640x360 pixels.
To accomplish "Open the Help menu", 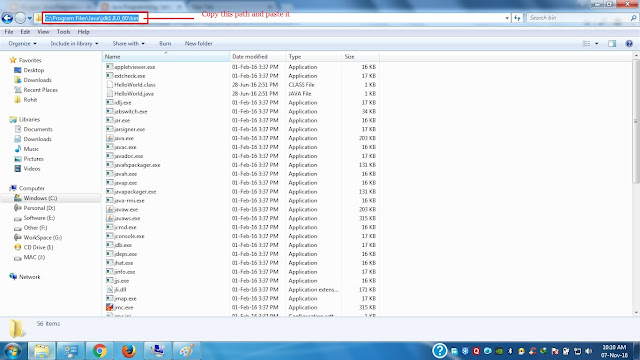I will pyautogui.click(x=83, y=32).
